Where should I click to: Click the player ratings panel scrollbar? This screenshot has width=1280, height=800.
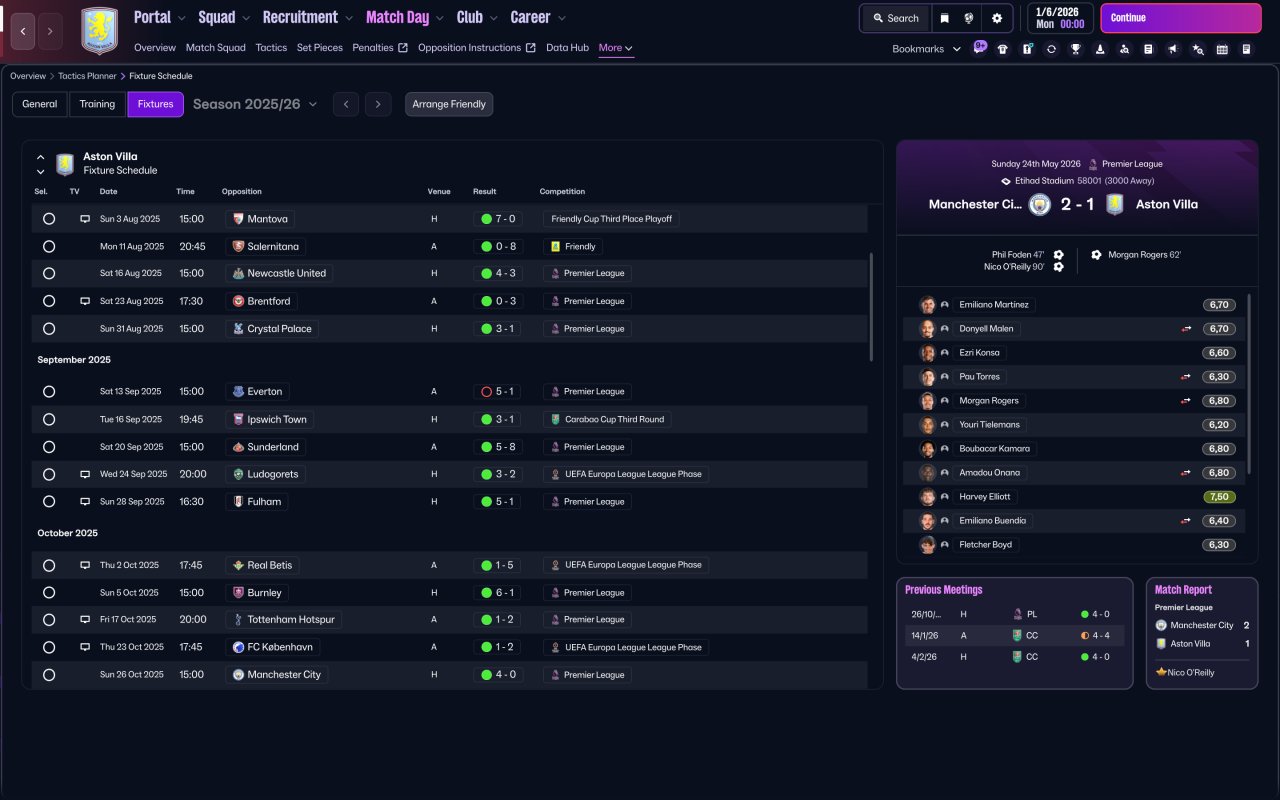point(1250,383)
